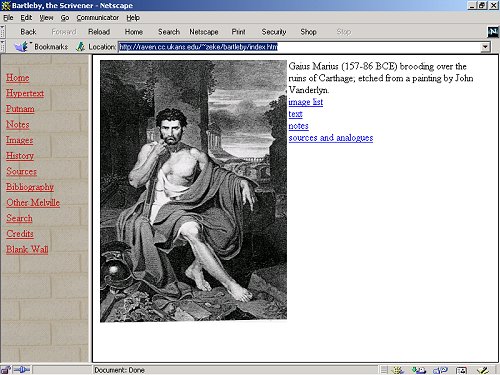
Task: Open the Edit menu
Action: 26,18
